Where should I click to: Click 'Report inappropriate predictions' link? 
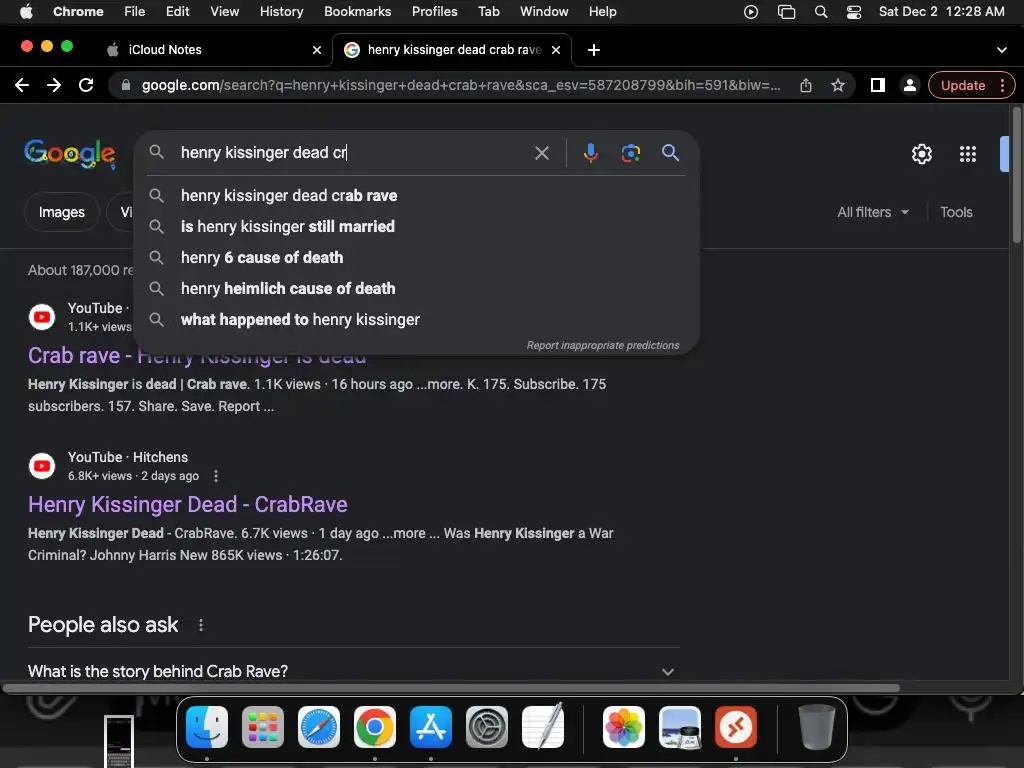(603, 345)
